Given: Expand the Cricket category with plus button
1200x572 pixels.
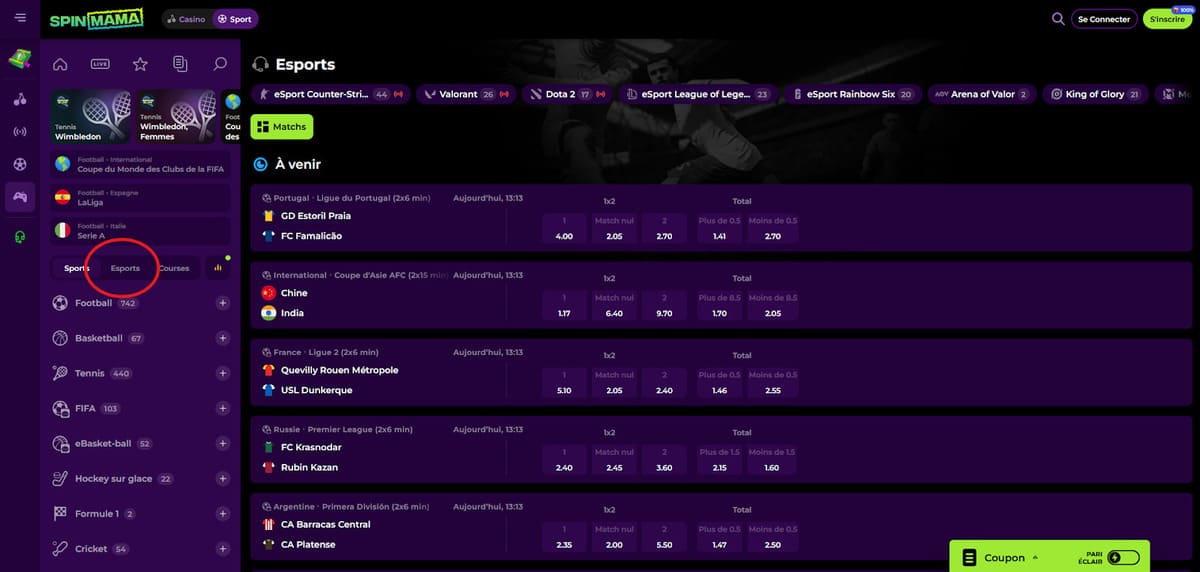Looking at the screenshot, I should click(223, 549).
